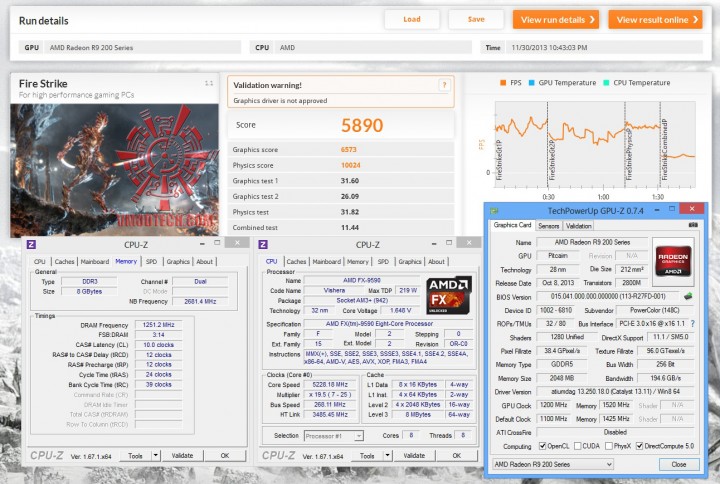Click the Radeon Graphics logo in GPU-Z

[673, 261]
